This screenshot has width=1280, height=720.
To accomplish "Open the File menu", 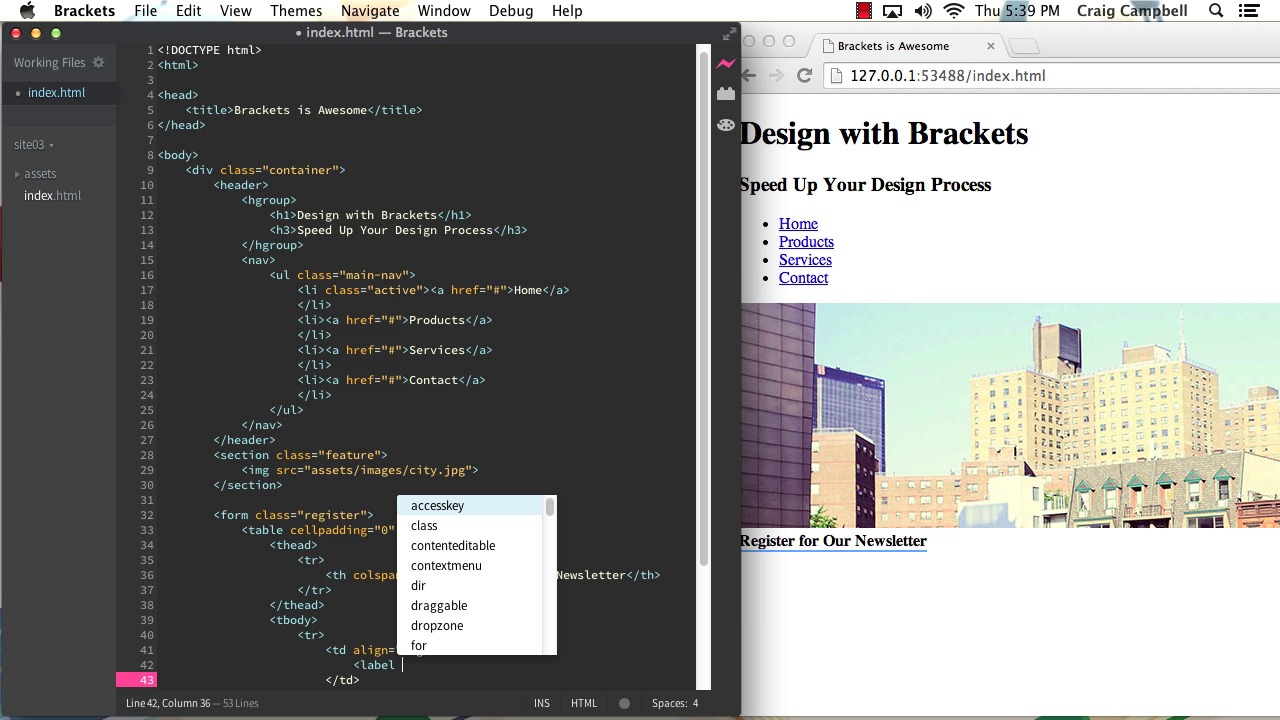I will point(145,11).
